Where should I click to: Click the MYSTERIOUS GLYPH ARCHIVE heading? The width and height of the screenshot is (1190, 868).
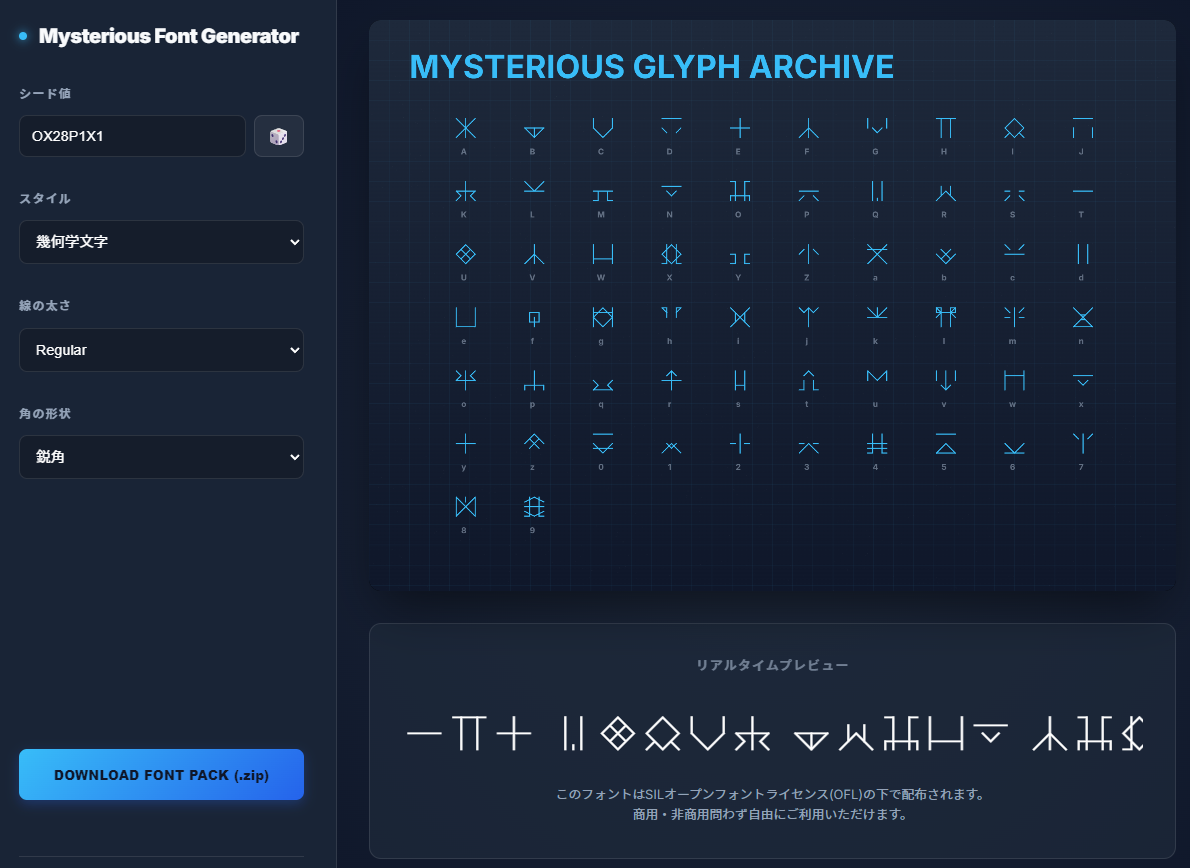651,67
